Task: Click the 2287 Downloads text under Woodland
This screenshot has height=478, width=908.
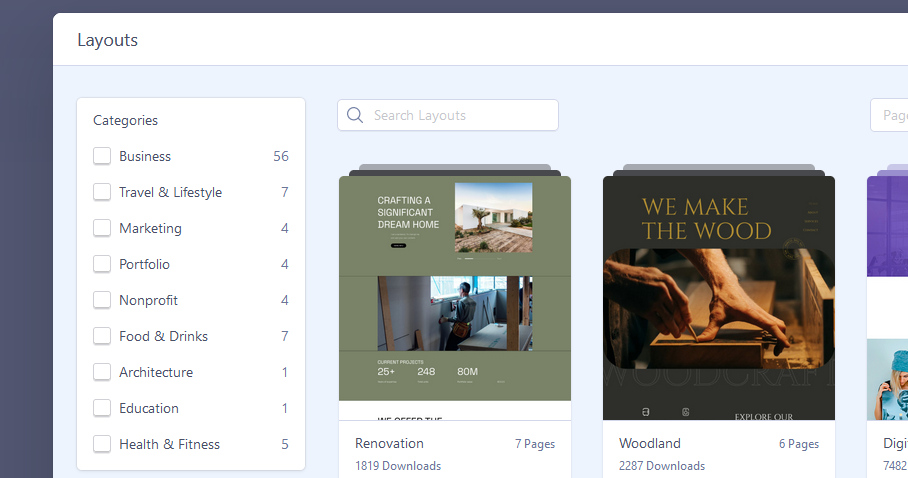Action: point(662,466)
